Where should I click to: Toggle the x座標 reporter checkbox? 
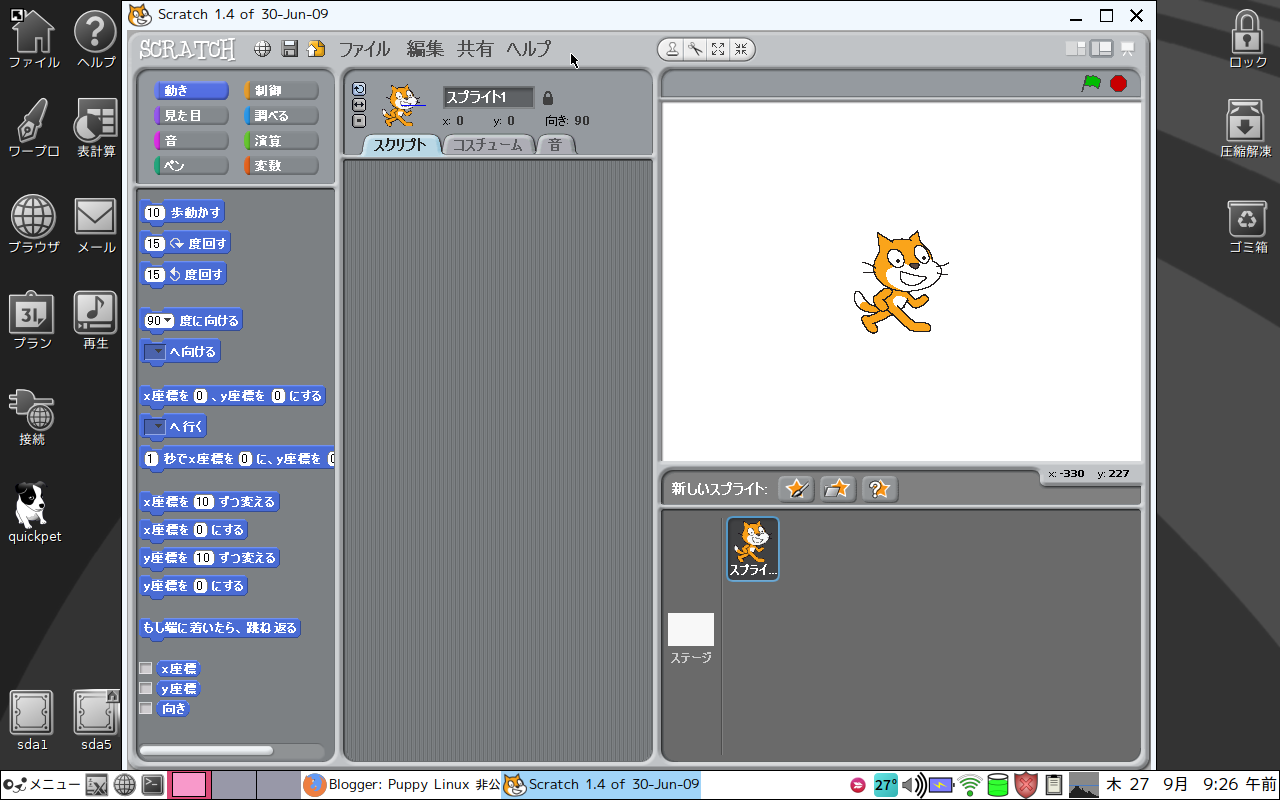click(x=146, y=668)
